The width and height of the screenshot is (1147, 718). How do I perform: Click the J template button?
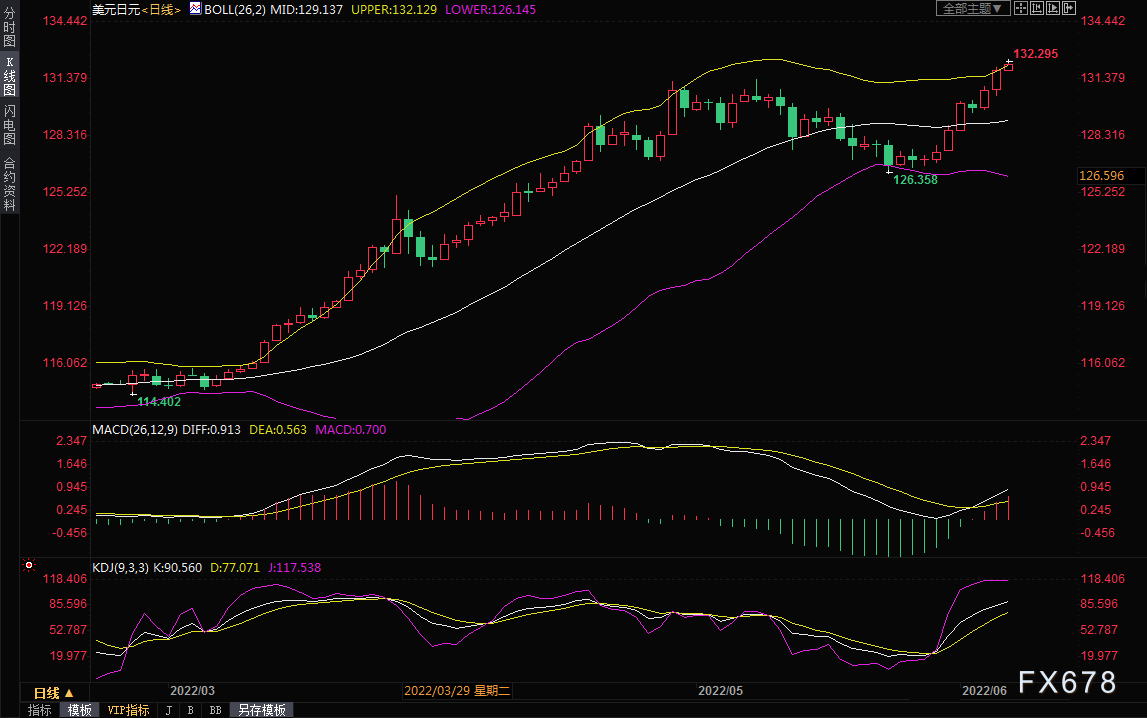point(169,710)
